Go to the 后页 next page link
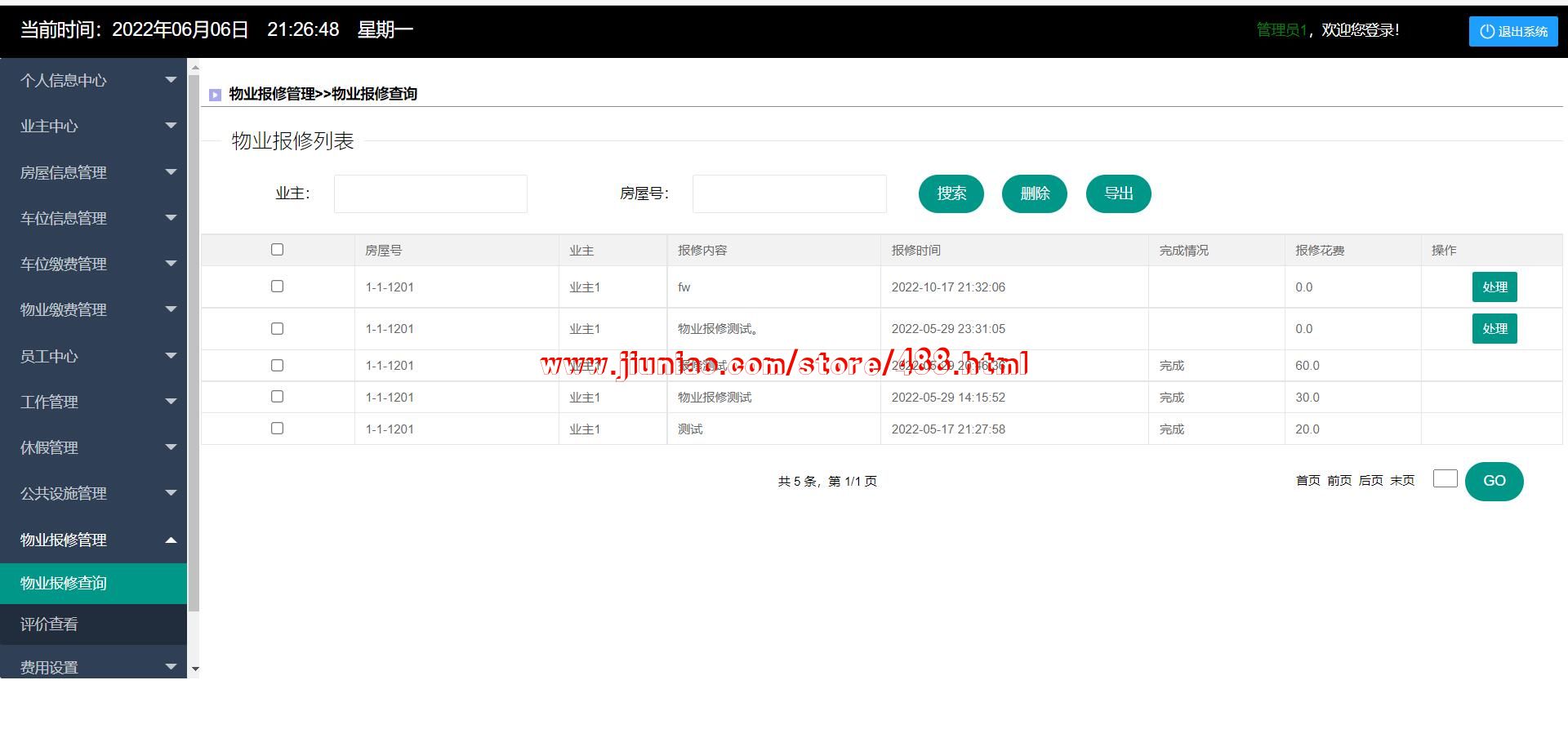The image size is (1568, 729). 1370,481
